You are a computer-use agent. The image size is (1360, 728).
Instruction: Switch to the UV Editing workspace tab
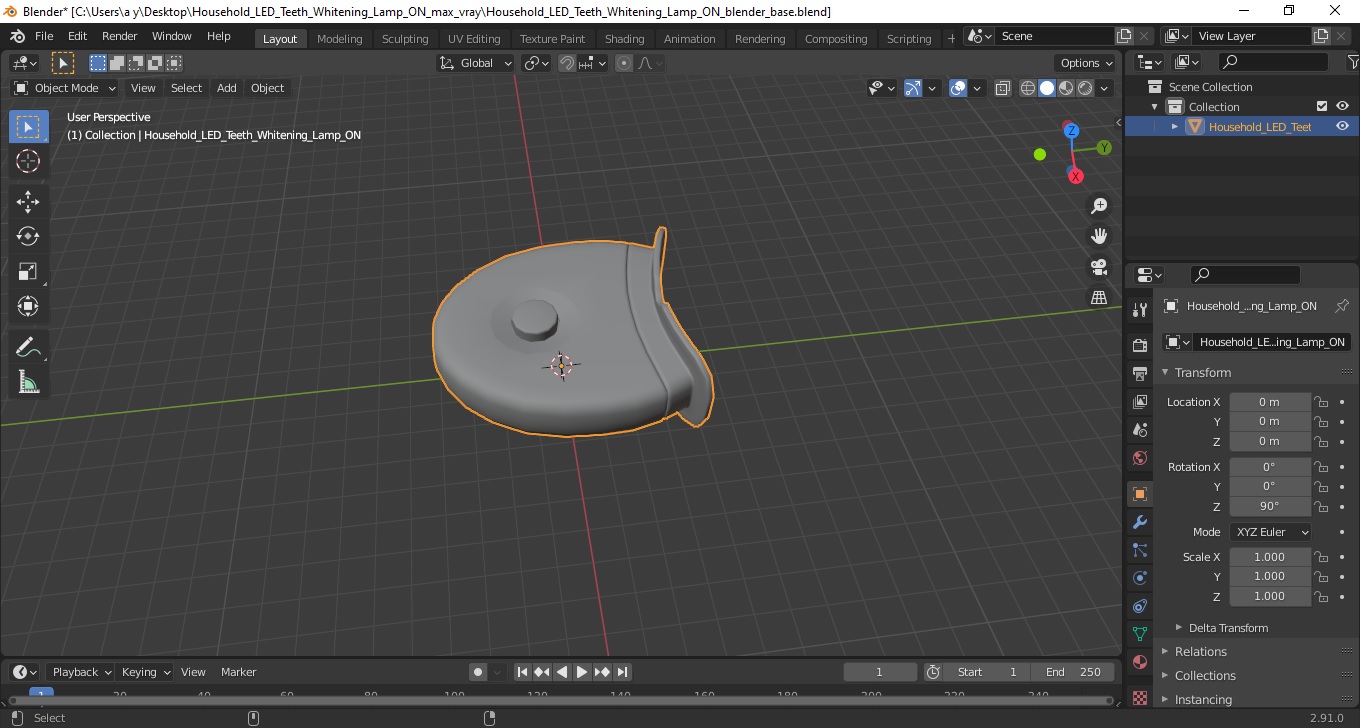point(474,39)
